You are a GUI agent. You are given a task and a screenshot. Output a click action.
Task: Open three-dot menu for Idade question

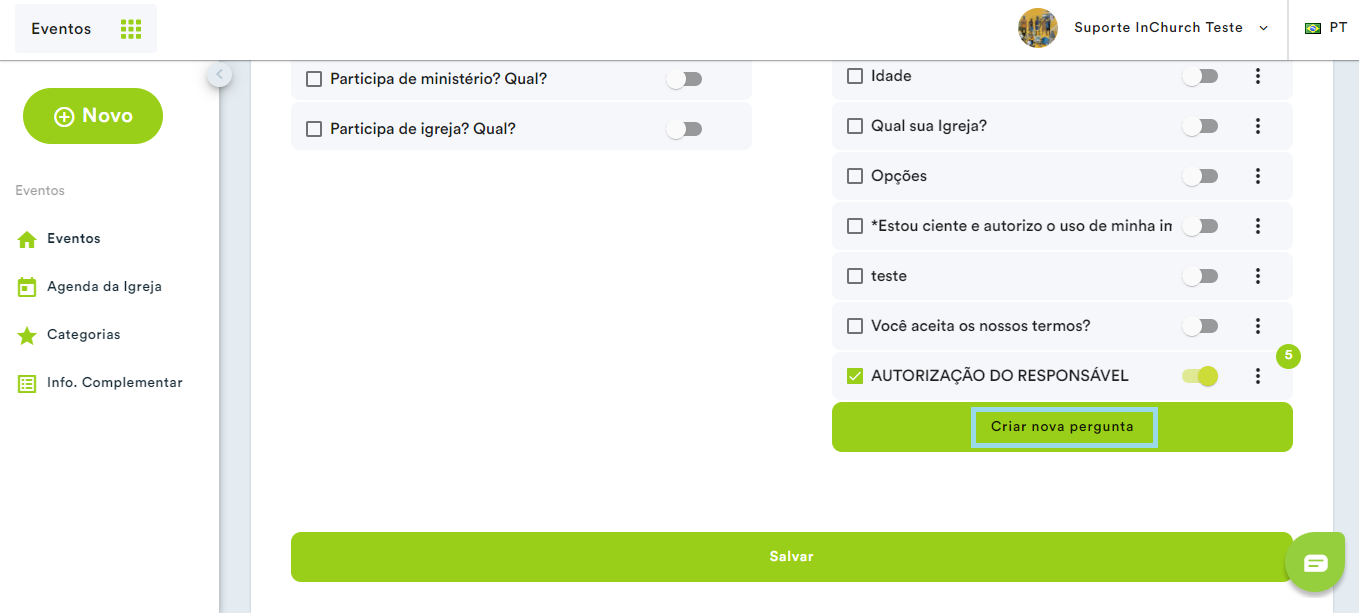pyautogui.click(x=1258, y=76)
